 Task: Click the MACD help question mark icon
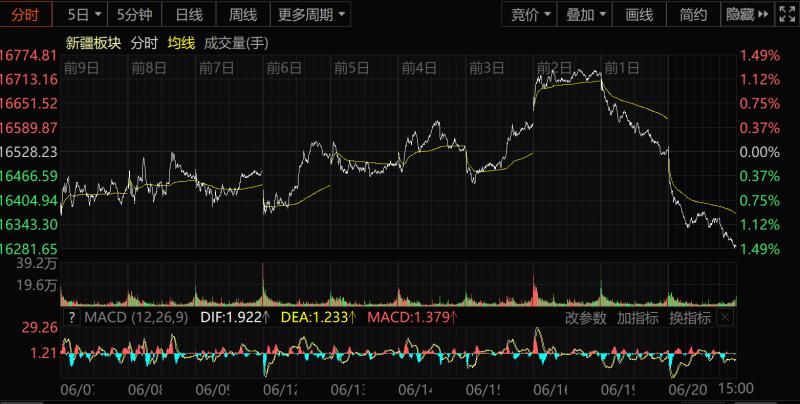click(71, 318)
